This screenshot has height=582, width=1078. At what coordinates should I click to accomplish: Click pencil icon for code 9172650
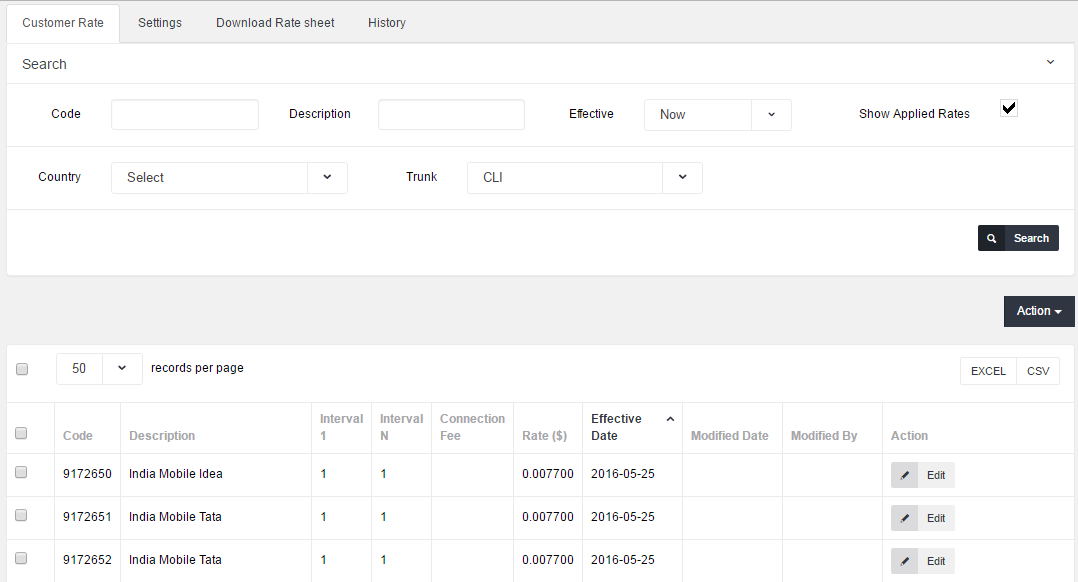904,475
